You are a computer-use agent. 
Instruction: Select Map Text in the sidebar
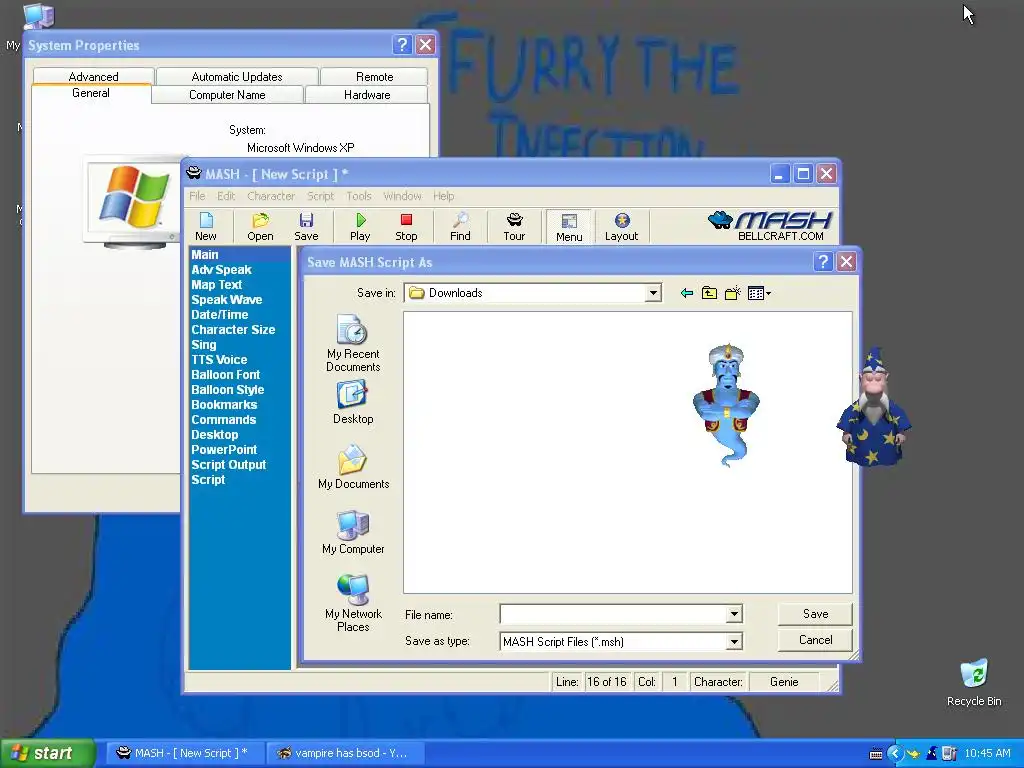[x=216, y=285]
